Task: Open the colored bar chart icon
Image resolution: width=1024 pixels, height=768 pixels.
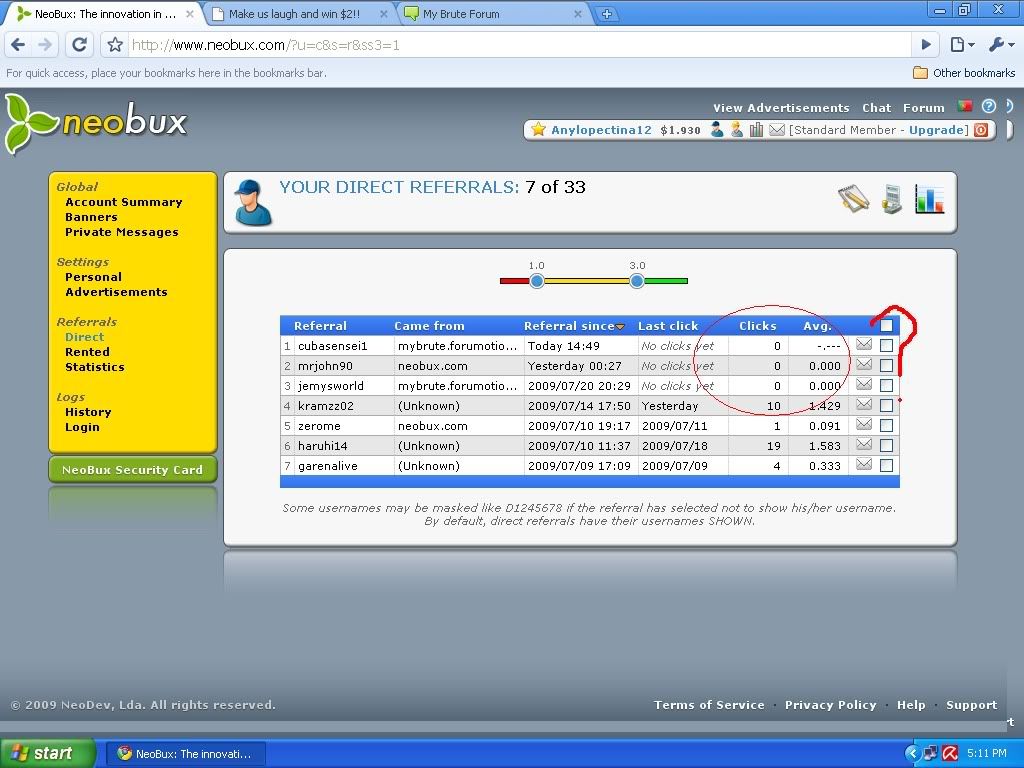Action: tap(929, 199)
